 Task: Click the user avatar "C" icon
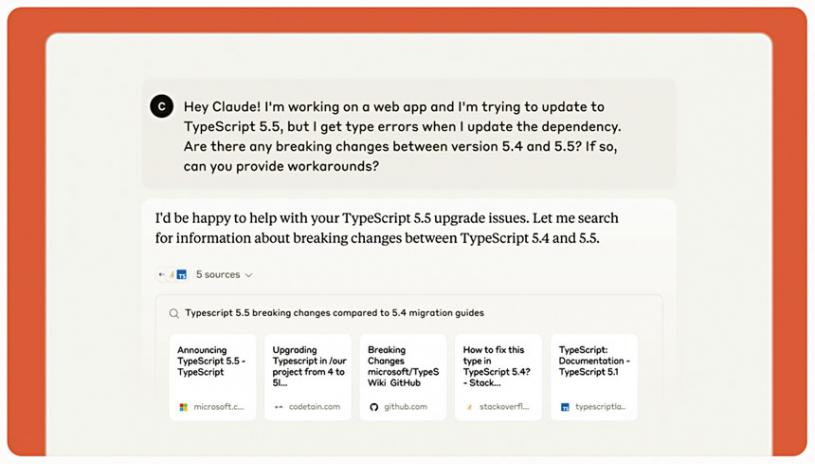[x=162, y=106]
